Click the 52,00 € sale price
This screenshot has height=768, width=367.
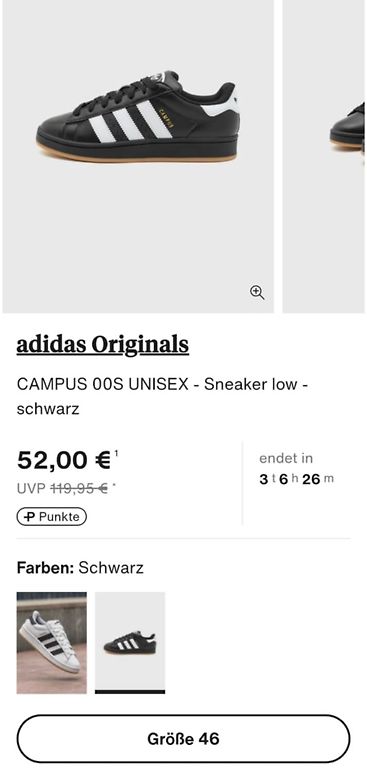(x=64, y=460)
